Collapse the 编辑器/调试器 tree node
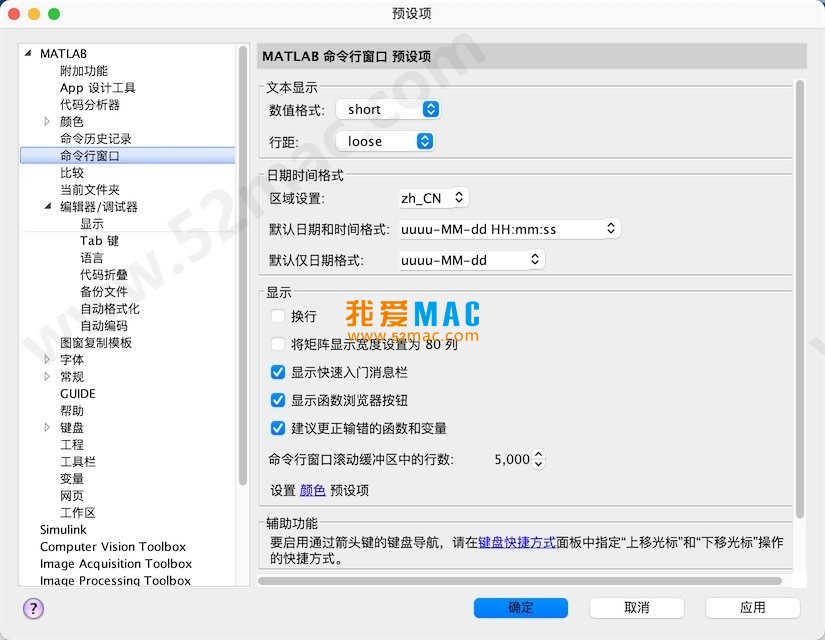825x640 pixels. (x=48, y=206)
